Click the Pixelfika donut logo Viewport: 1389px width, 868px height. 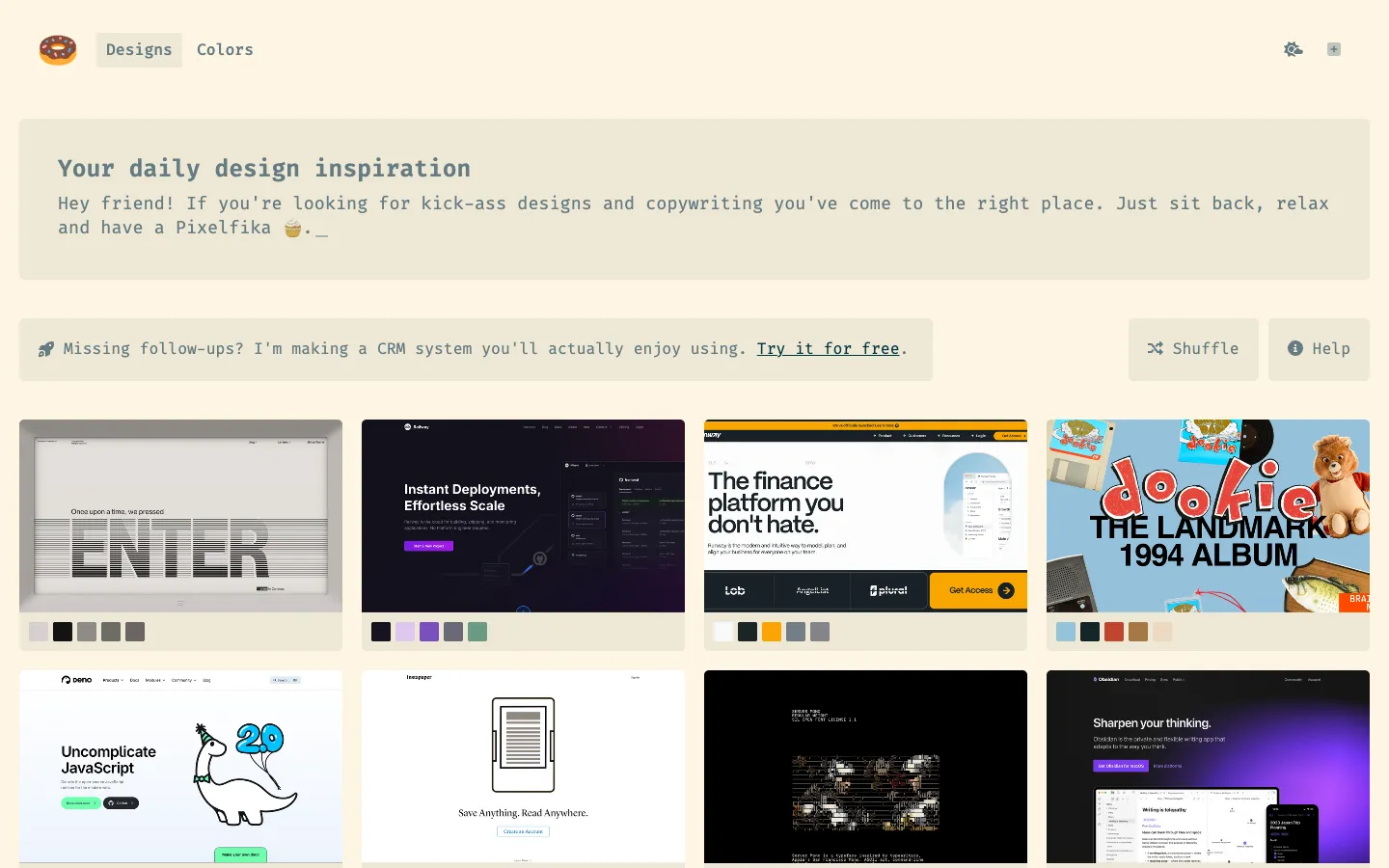click(x=58, y=49)
